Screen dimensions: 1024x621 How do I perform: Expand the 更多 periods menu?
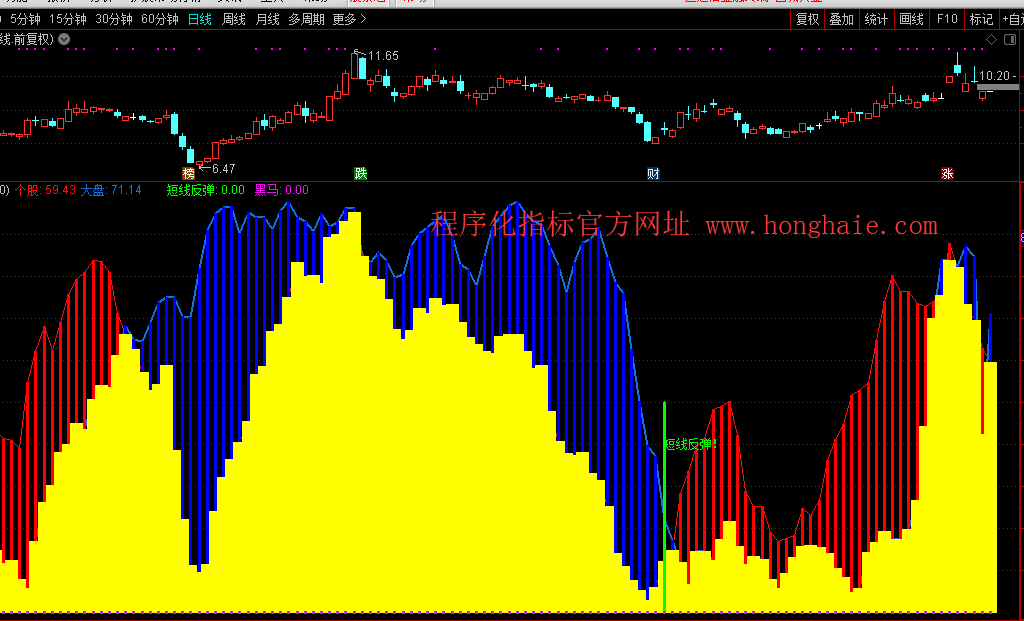[349, 19]
